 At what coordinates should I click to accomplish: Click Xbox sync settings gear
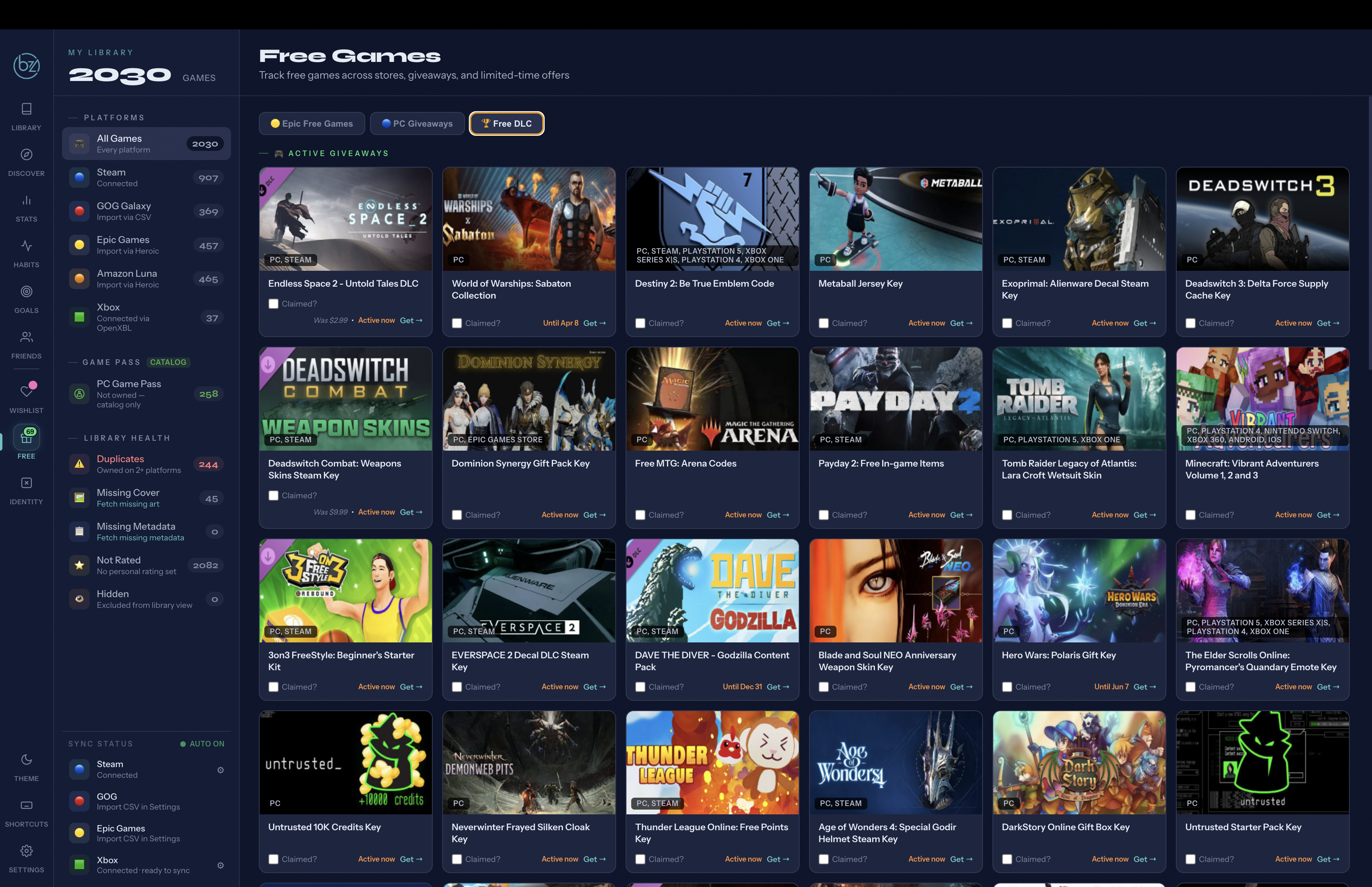[220, 865]
